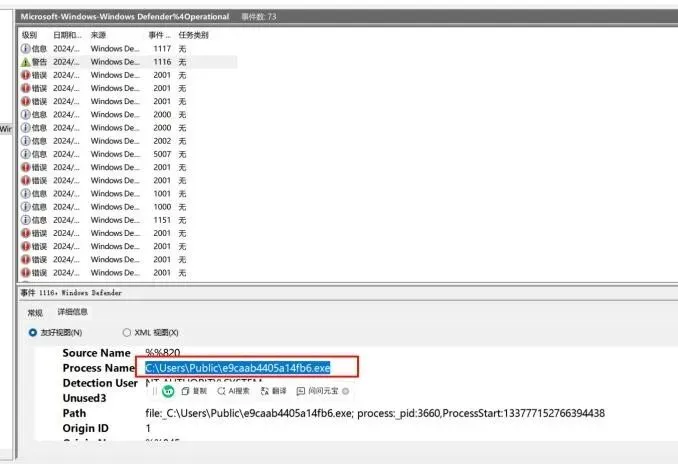
Task: Select the event ID 2002 cell
Action: click(x=162, y=141)
